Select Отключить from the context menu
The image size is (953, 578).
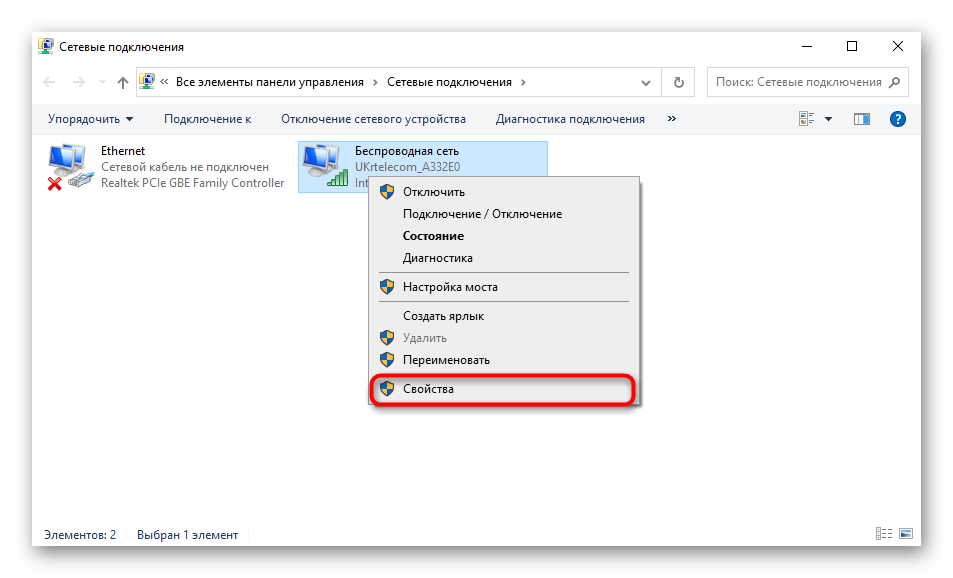point(433,192)
